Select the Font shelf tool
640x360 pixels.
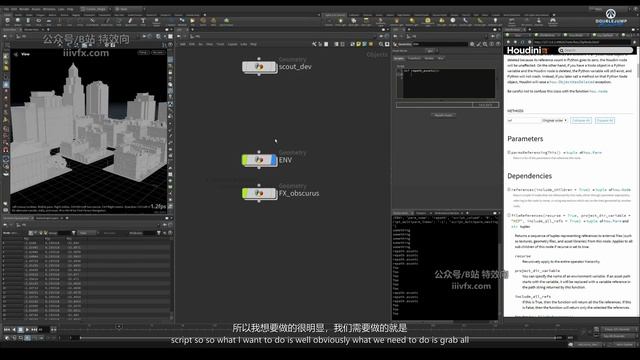point(143,20)
